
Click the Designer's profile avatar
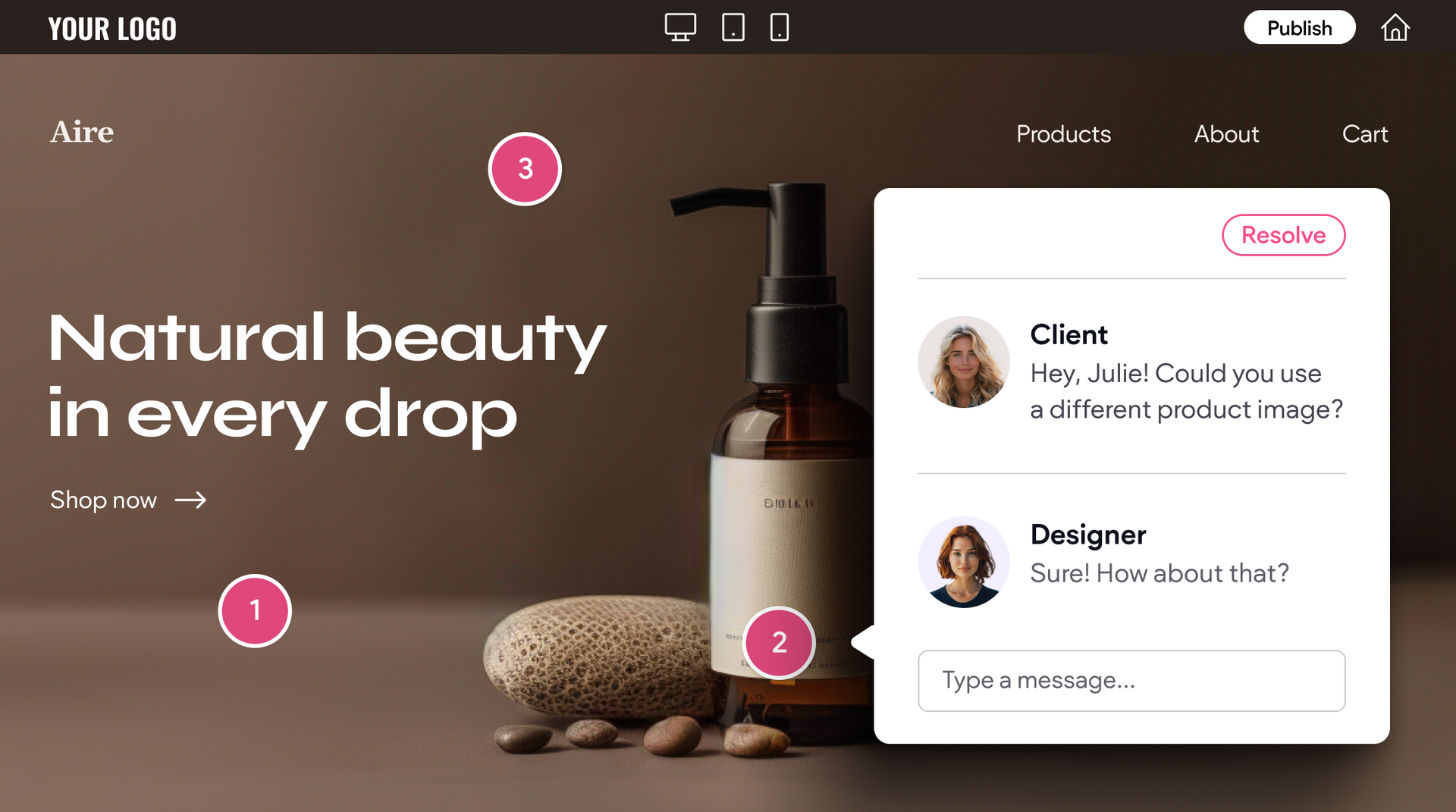tap(963, 562)
